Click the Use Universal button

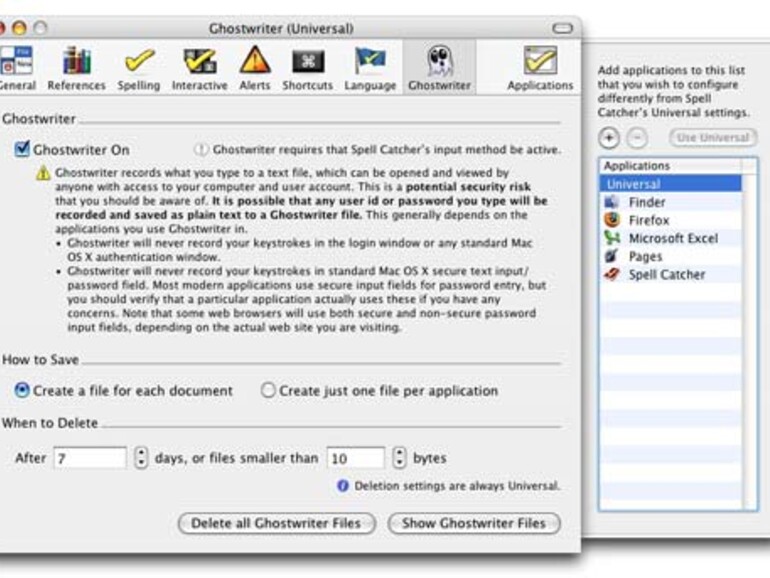(713, 138)
